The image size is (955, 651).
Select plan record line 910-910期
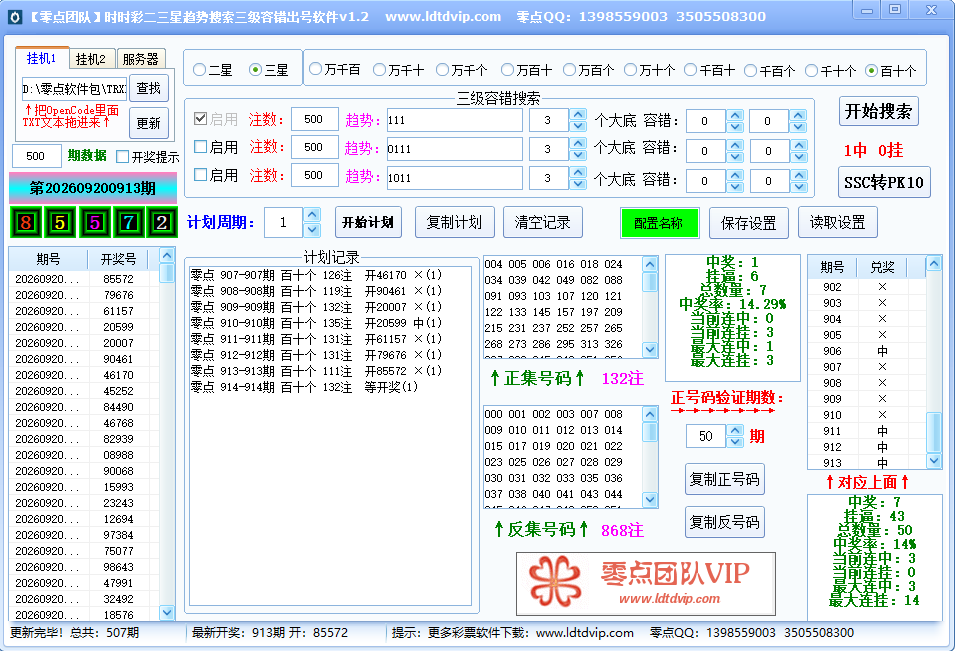coord(316,323)
